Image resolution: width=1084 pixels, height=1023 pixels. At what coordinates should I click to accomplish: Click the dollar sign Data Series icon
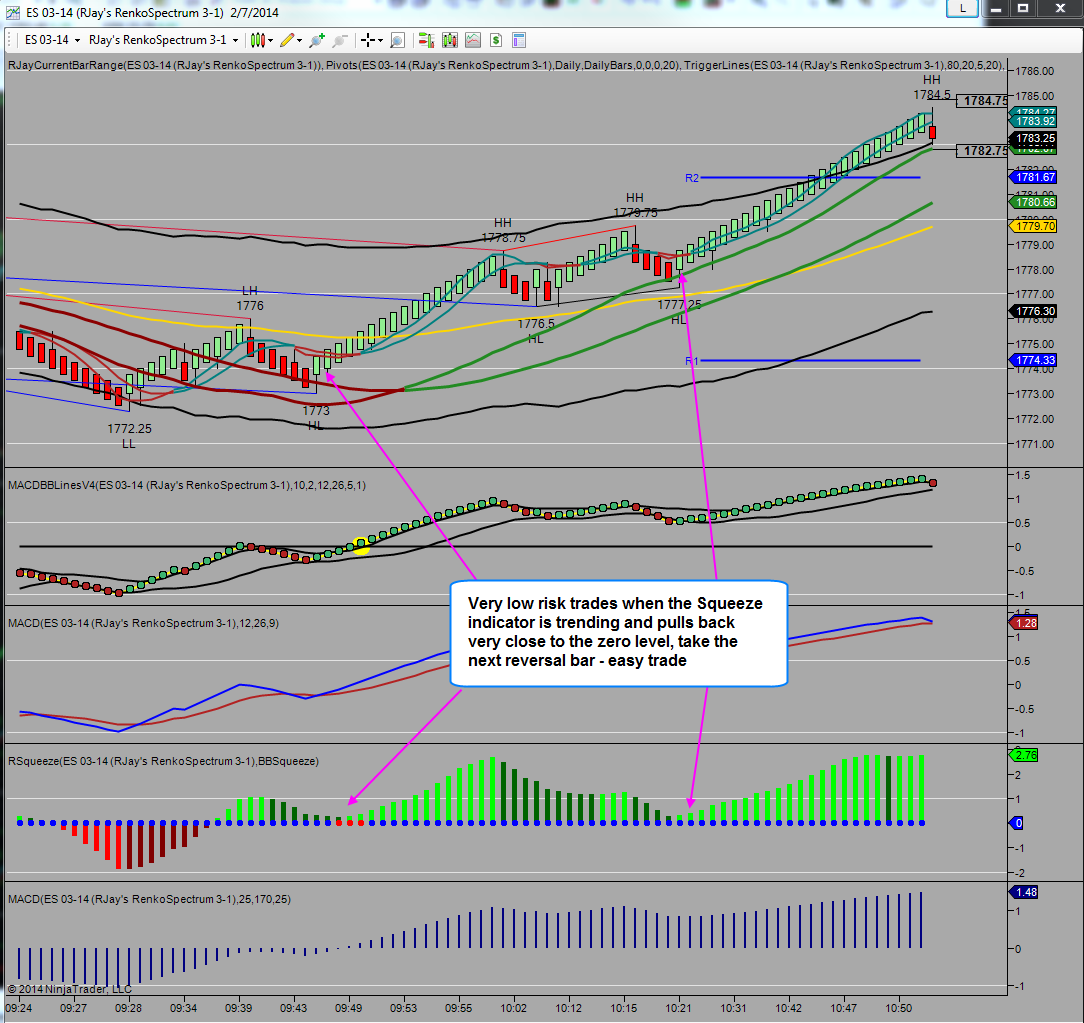pos(495,40)
